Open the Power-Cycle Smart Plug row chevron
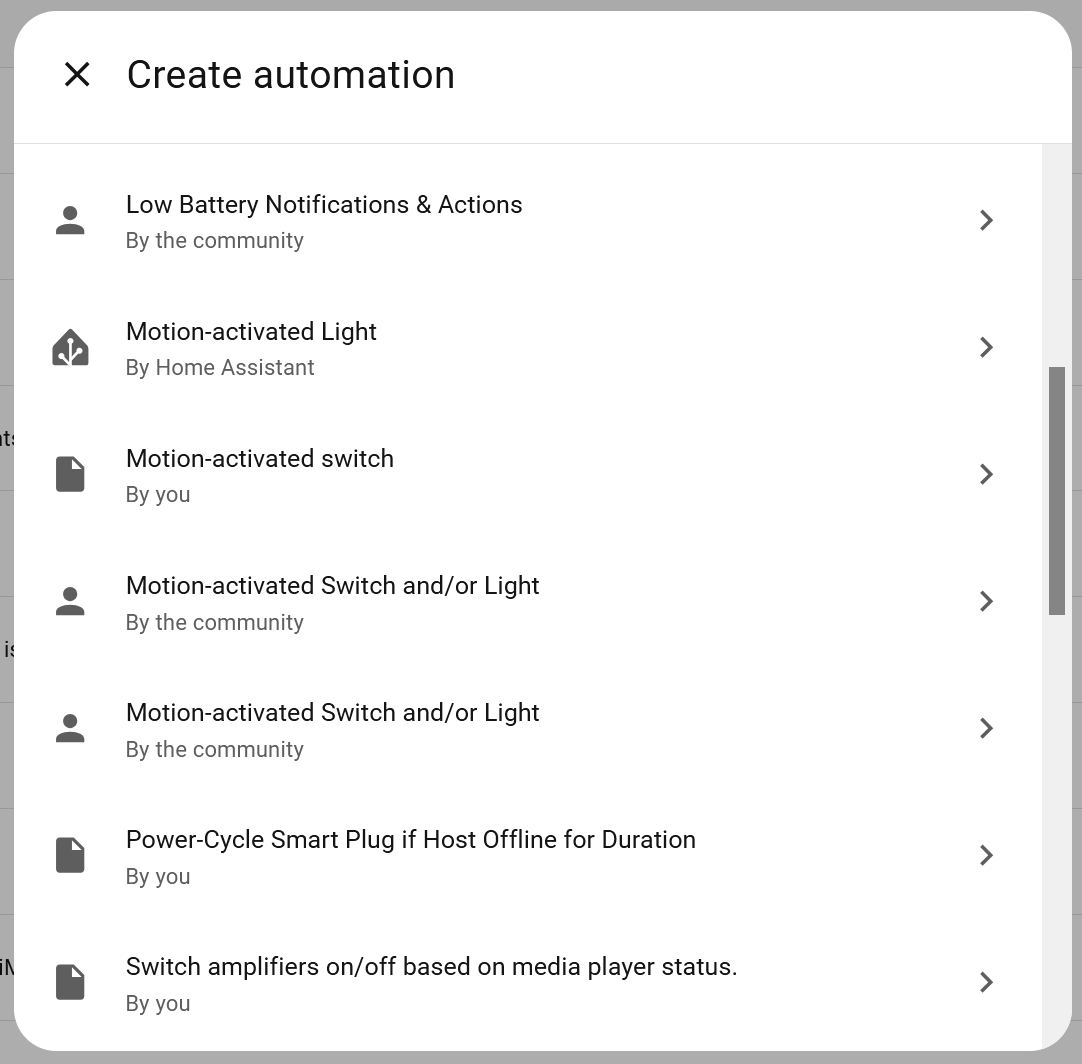 click(x=986, y=855)
